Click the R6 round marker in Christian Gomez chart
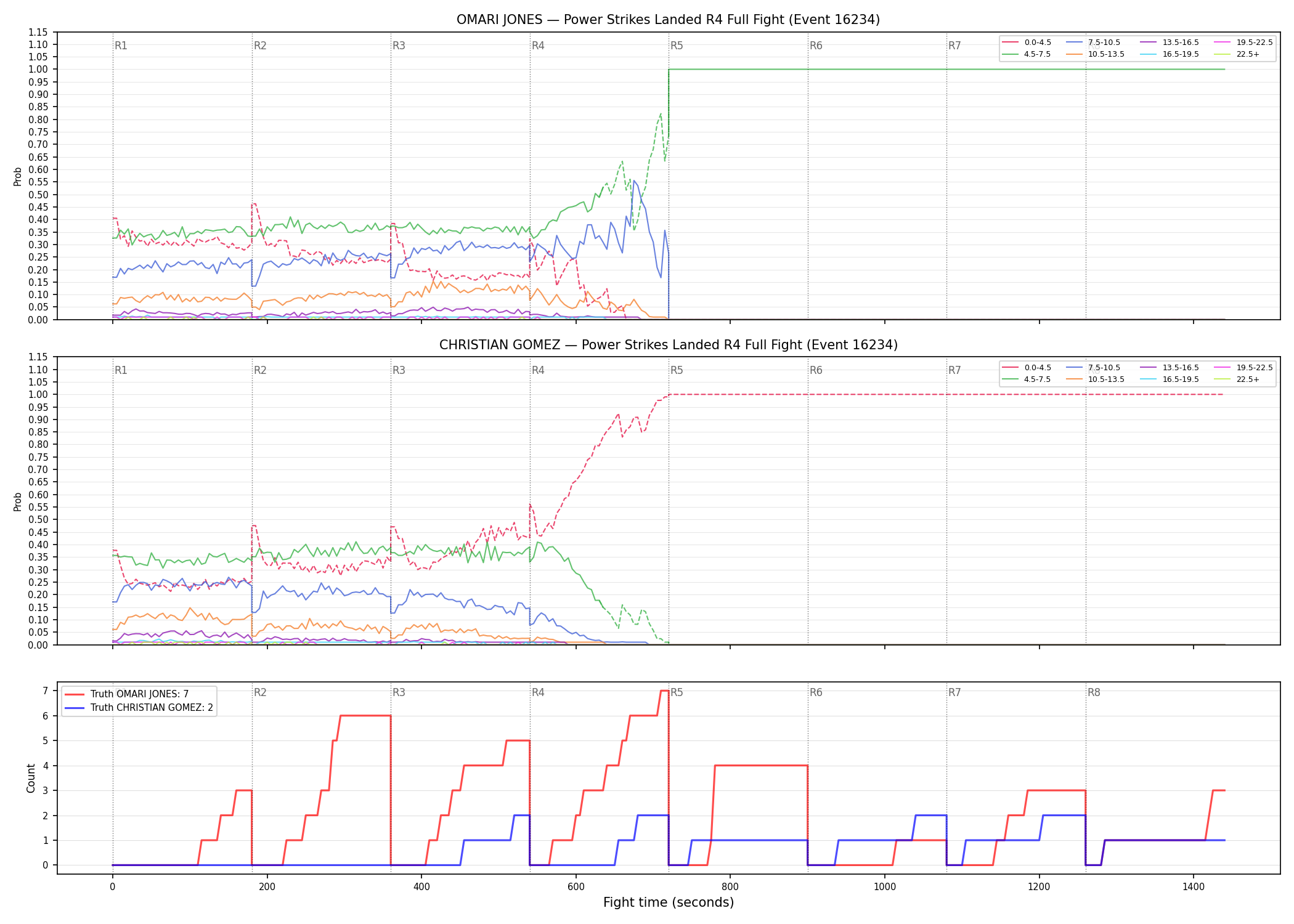 816,370
